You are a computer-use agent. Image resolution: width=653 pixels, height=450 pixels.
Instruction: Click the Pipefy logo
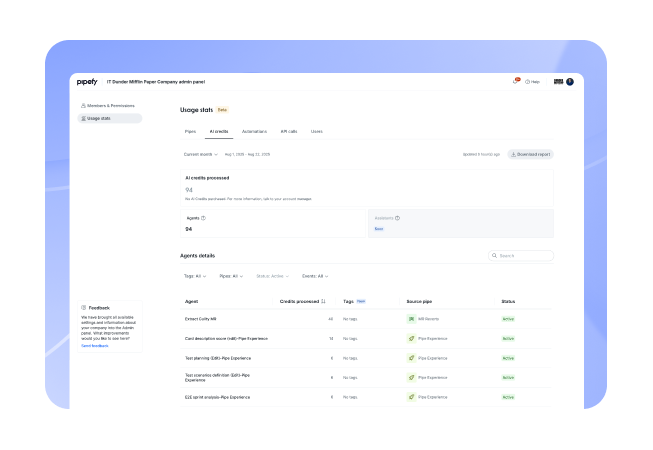click(x=87, y=82)
